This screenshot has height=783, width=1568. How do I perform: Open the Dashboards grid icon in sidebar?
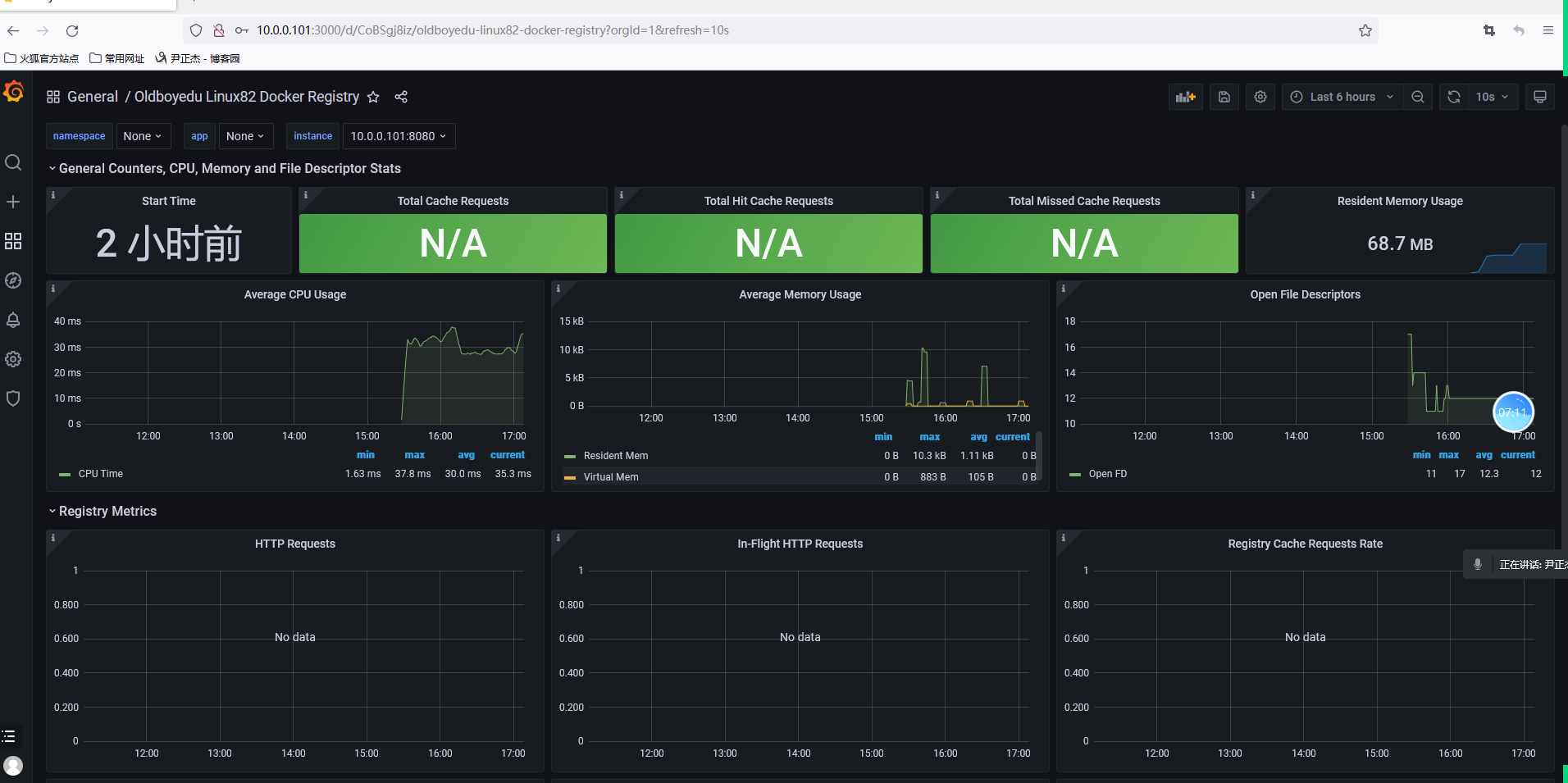[13, 241]
